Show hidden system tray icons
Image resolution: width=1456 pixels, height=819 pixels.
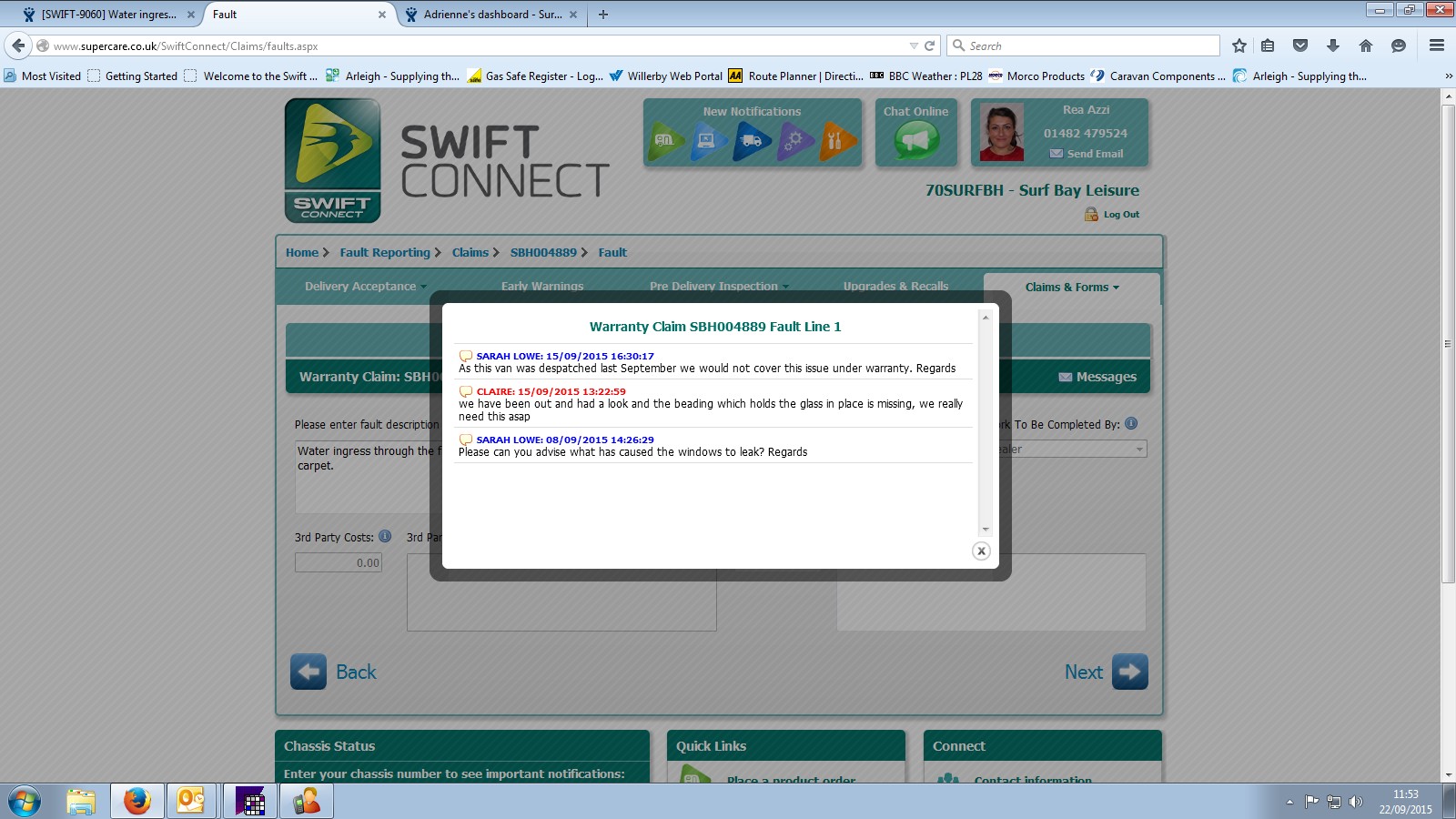pos(1289,802)
